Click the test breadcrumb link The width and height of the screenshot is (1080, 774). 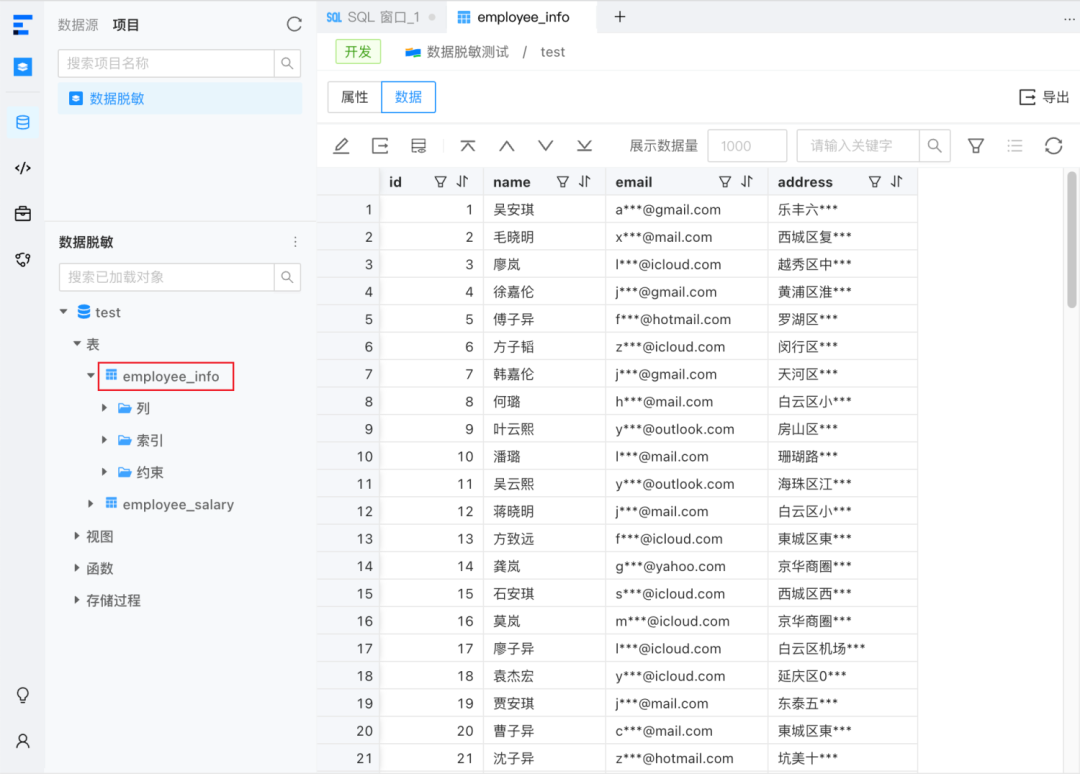(x=552, y=52)
